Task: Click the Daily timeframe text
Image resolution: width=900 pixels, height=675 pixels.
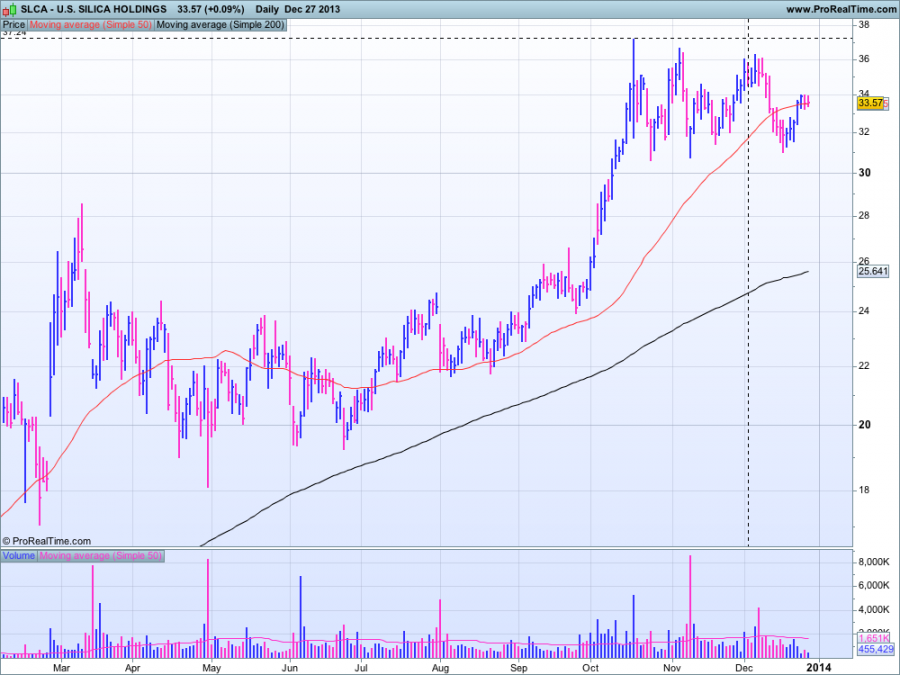Action: tap(267, 9)
